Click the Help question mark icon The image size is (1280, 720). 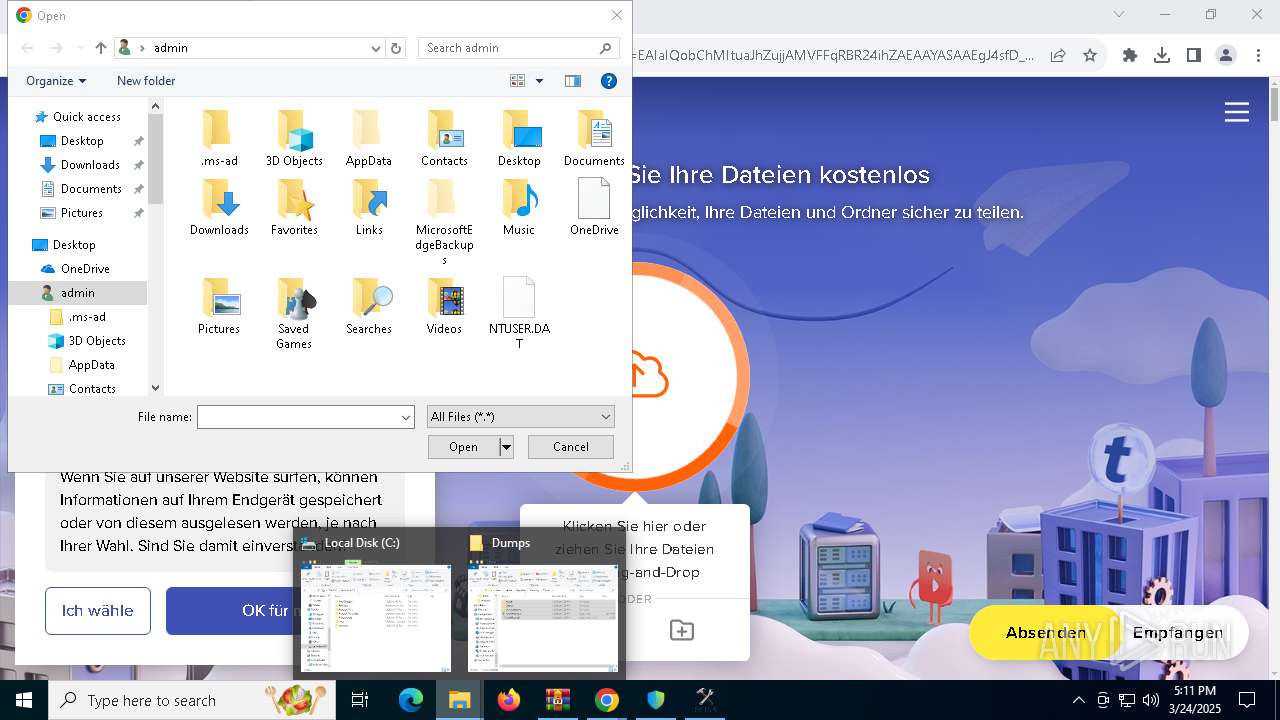[608, 81]
